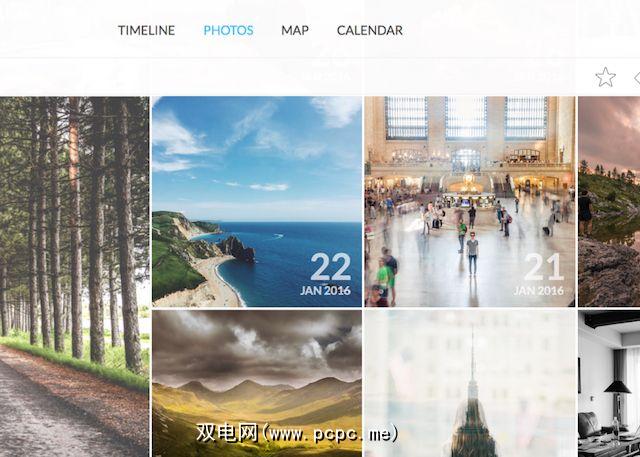Switch to the Timeline tab
Screen dimensions: 640x457
147,31
